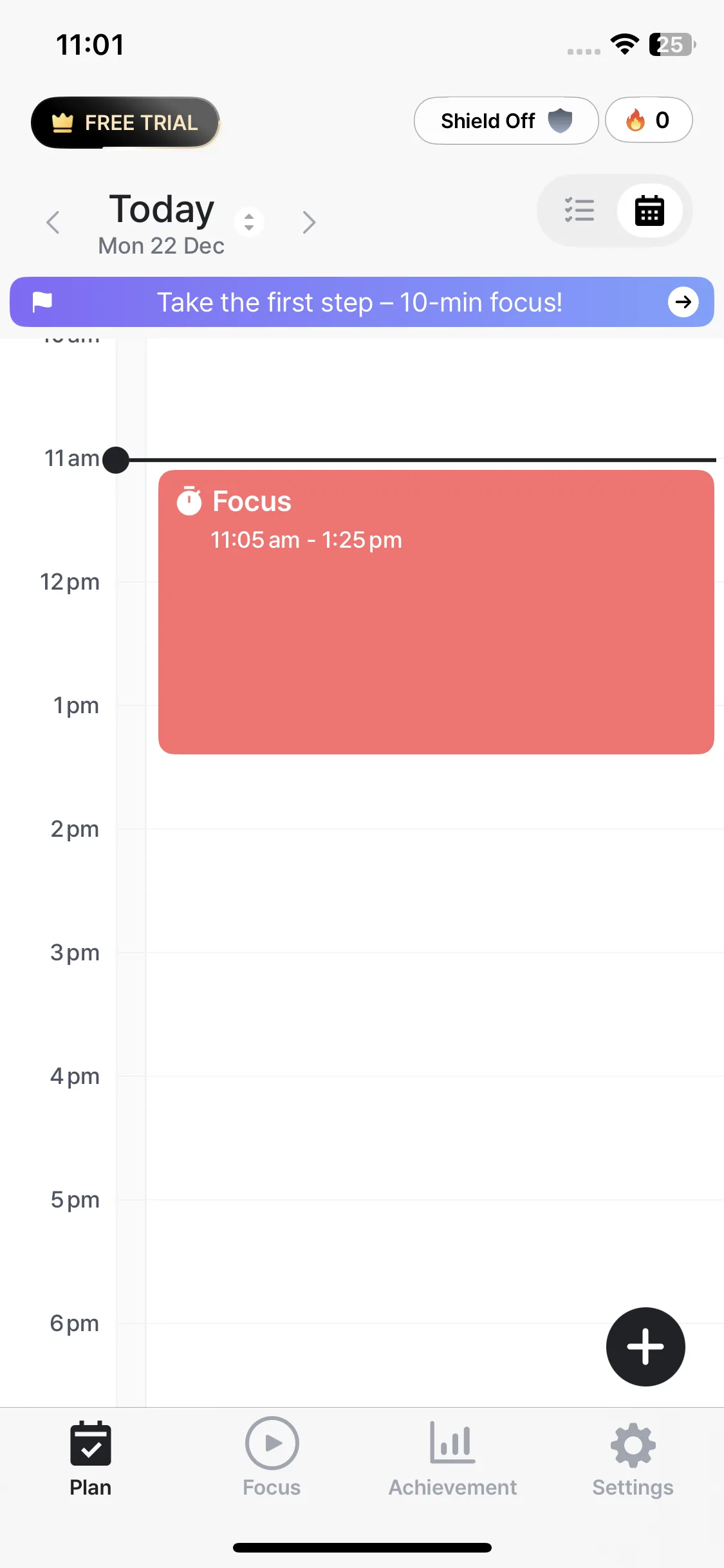The height and width of the screenshot is (1568, 724).
Task: Tap the black plus add-task button
Action: pyautogui.click(x=645, y=1346)
